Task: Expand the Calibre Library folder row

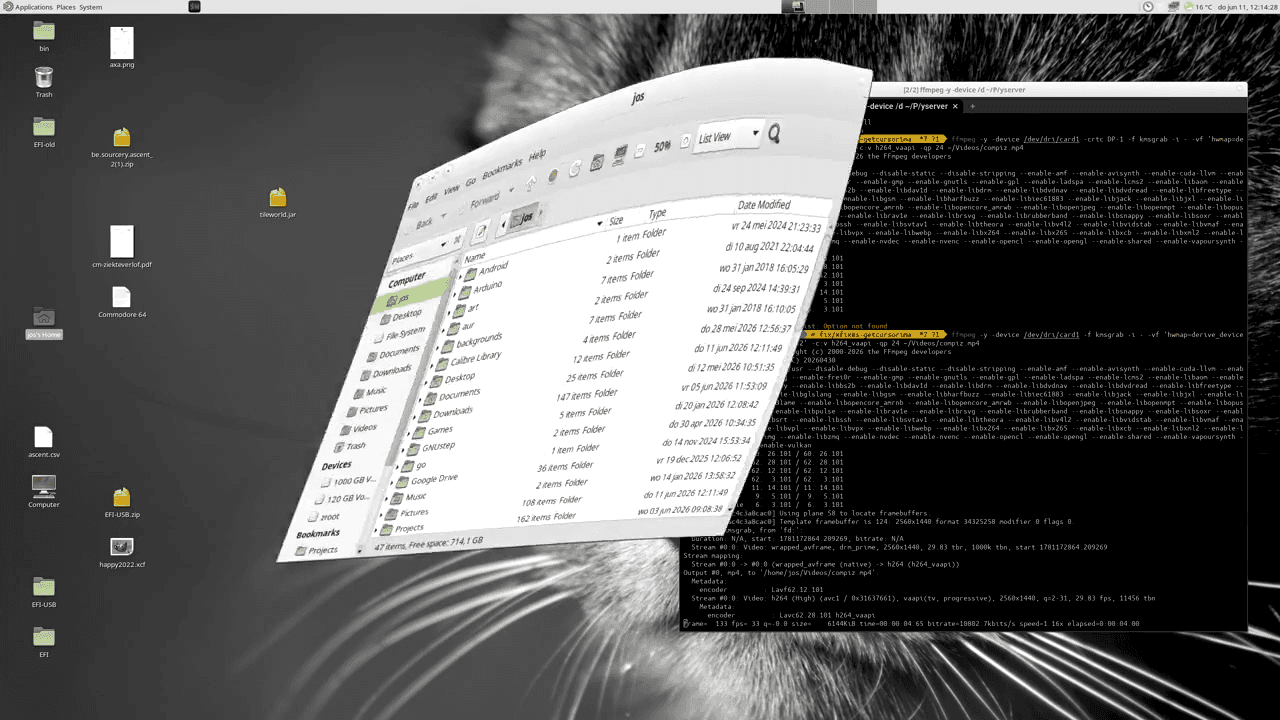Action: tap(431, 366)
